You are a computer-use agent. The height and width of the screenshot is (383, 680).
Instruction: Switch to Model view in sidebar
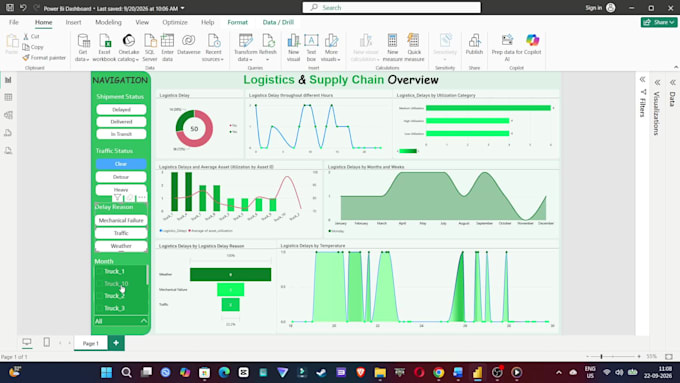pos(8,115)
